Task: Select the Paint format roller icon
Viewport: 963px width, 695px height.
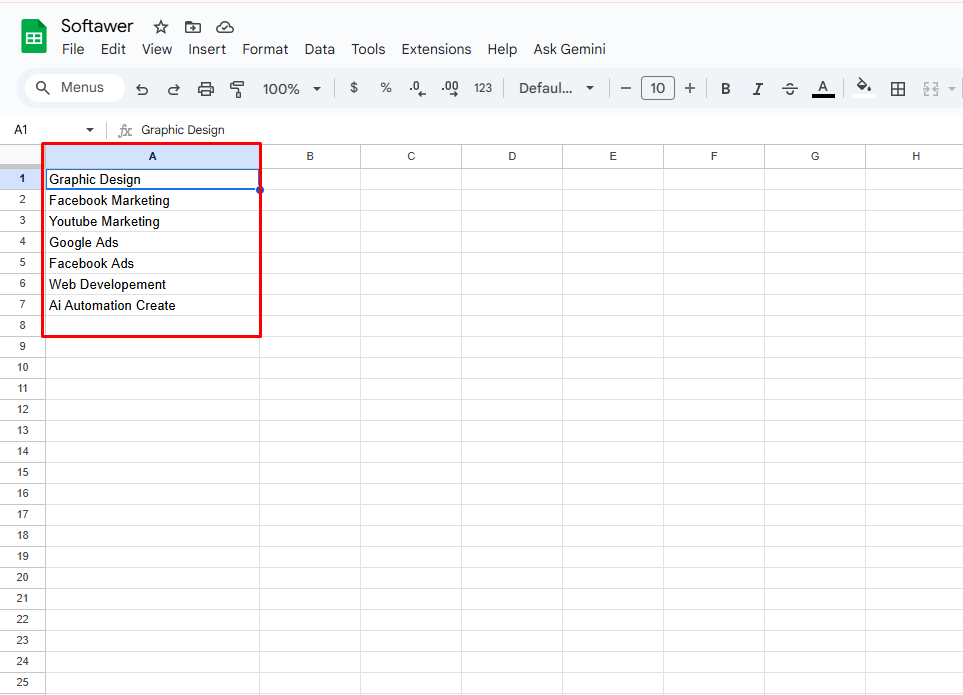Action: tap(237, 89)
